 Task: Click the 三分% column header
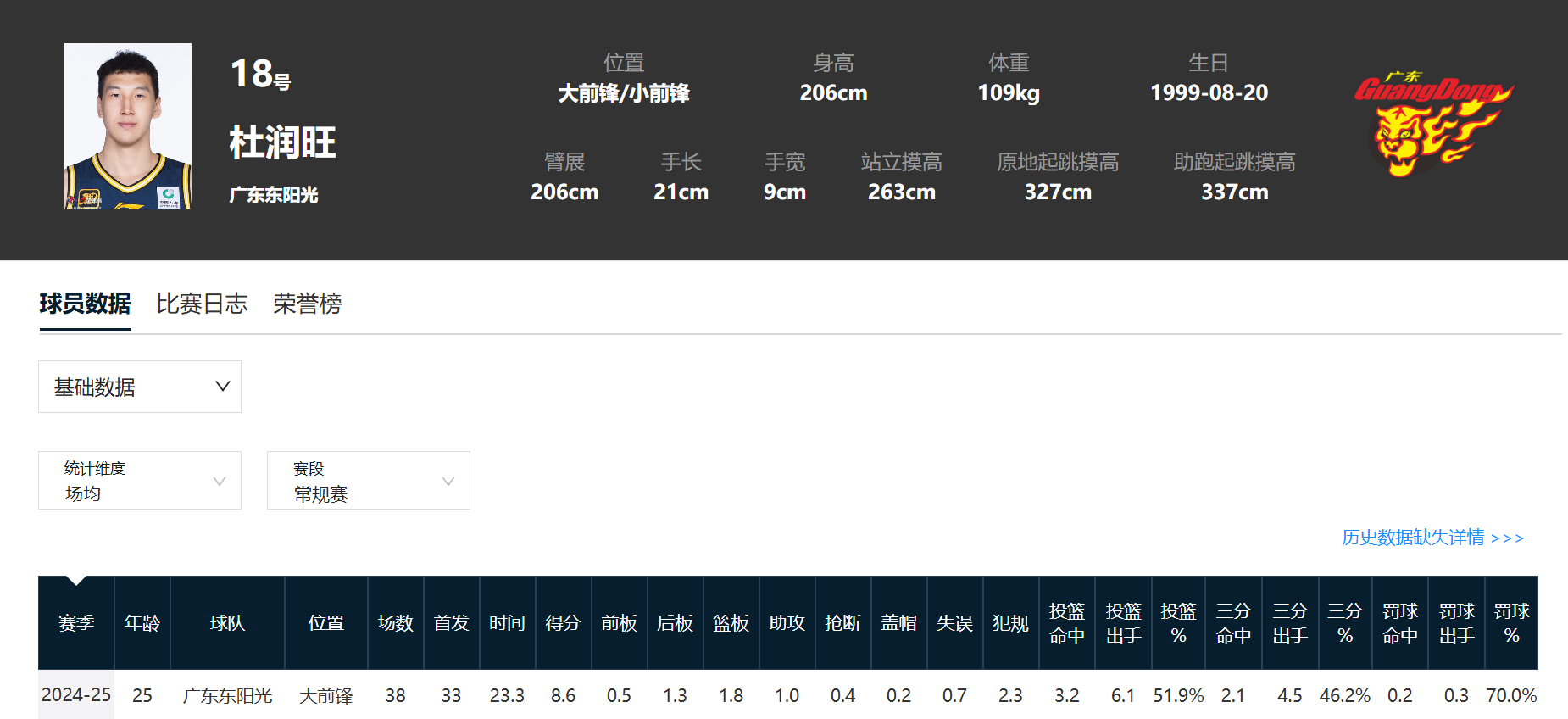(x=1345, y=623)
